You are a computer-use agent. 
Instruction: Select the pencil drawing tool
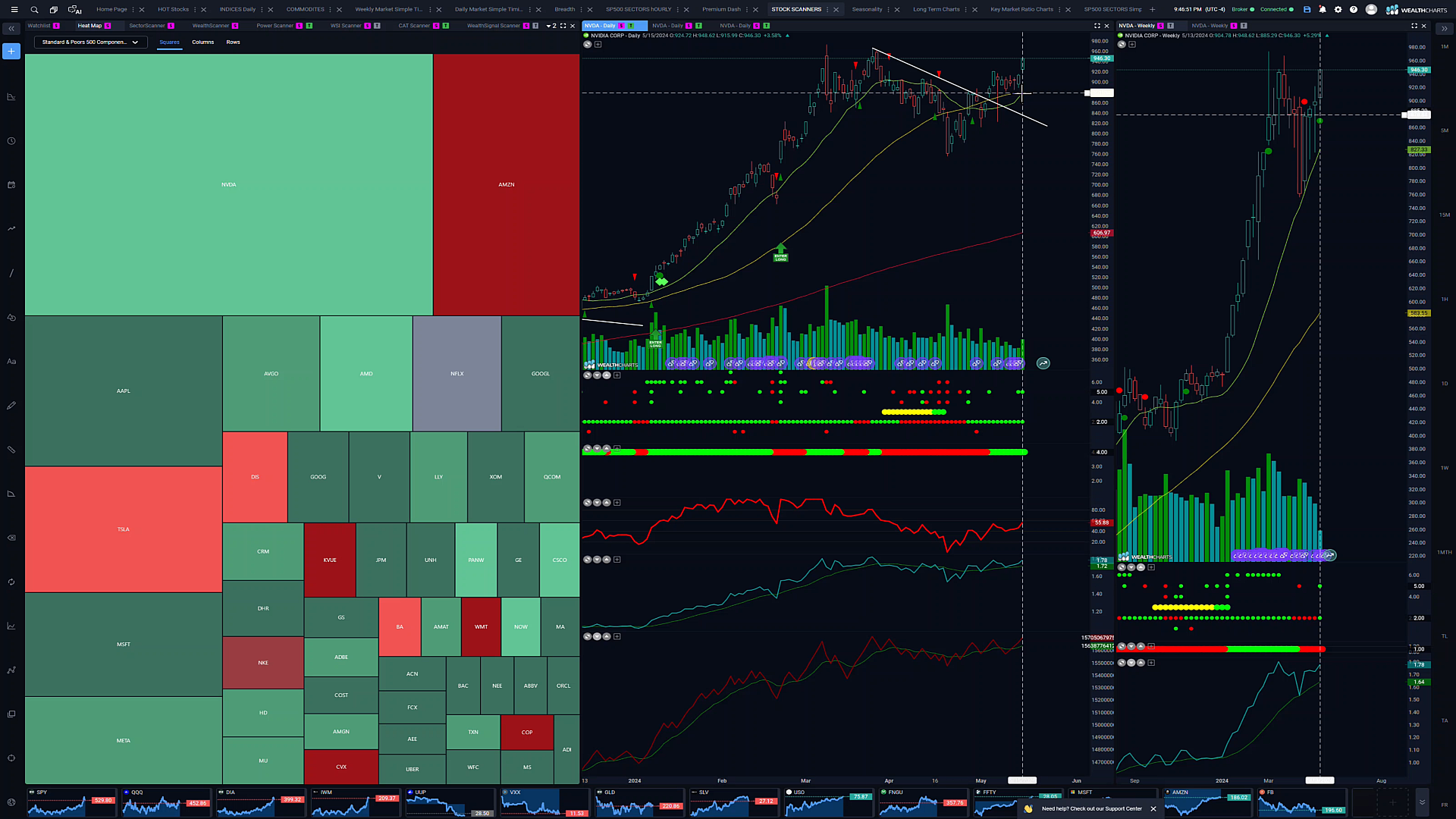[11, 406]
